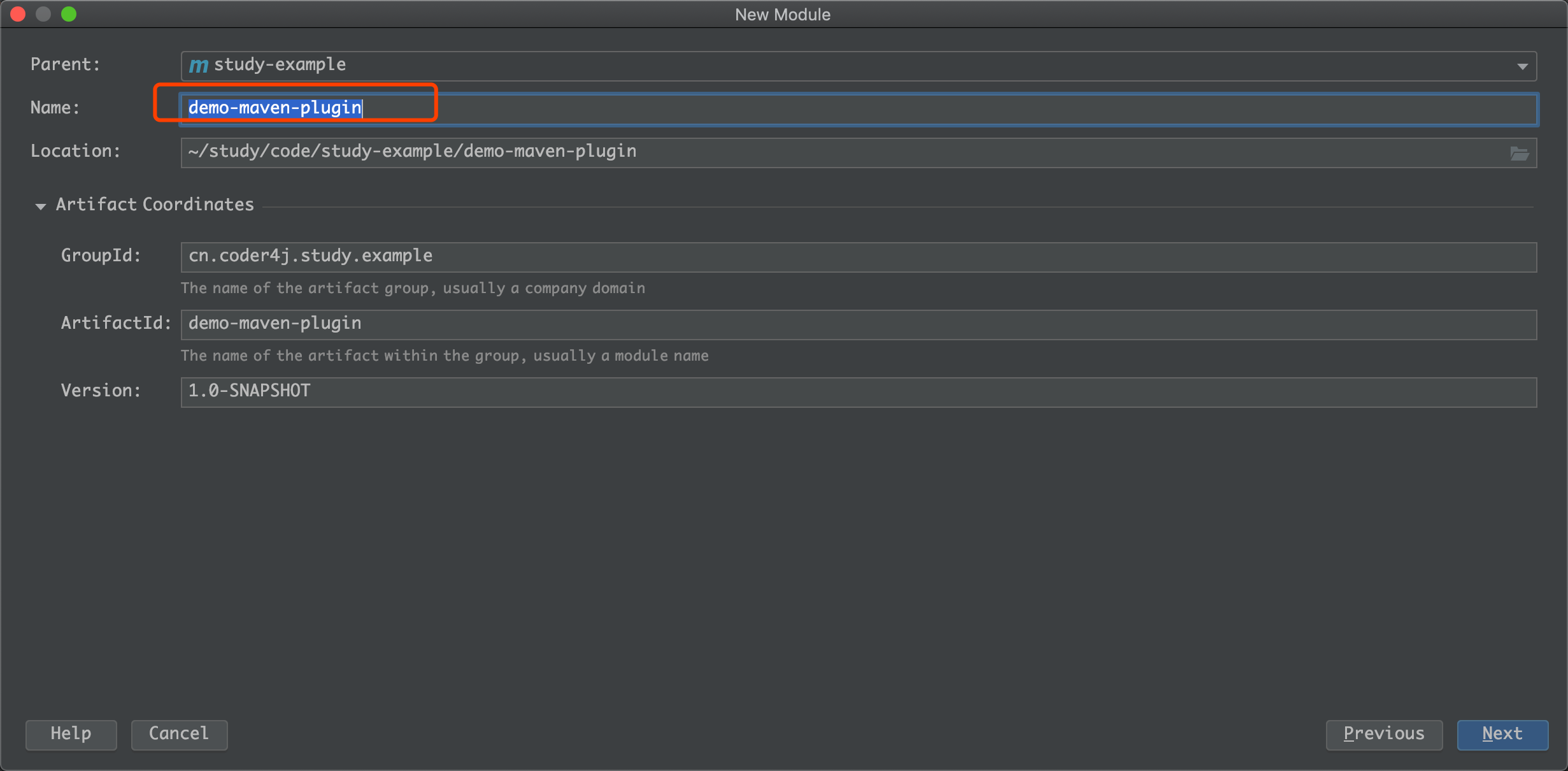The width and height of the screenshot is (1568, 771).
Task: Close the New Module window with red button
Action: (x=18, y=14)
